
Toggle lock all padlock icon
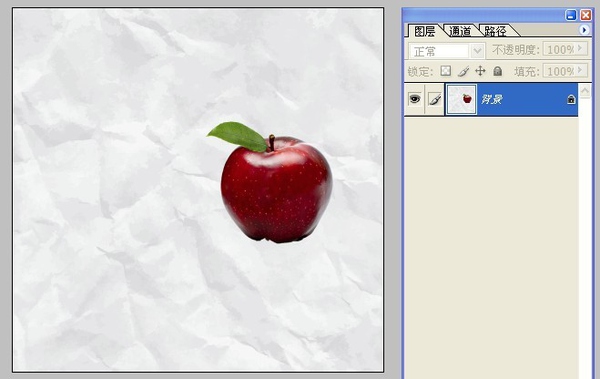tap(497, 71)
